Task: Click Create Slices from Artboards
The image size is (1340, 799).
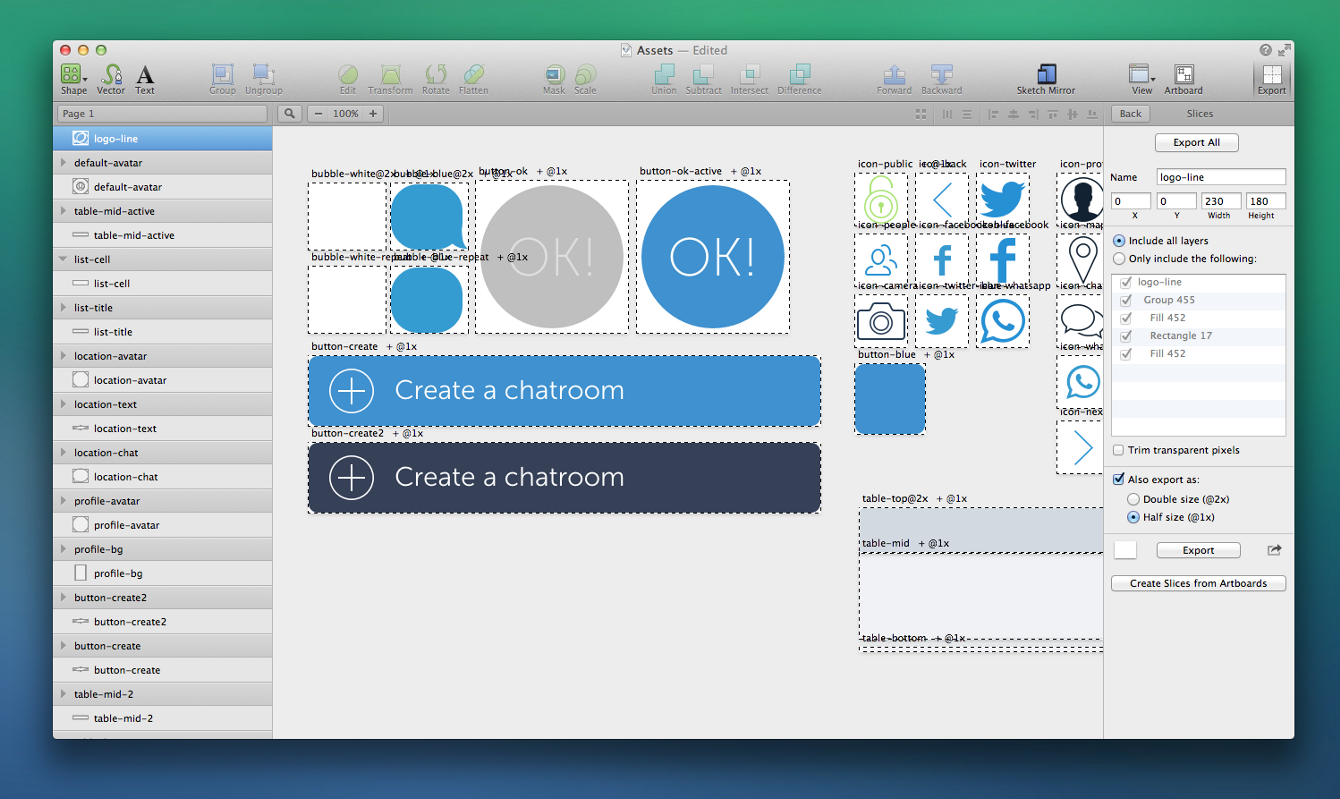Action: [x=1198, y=583]
